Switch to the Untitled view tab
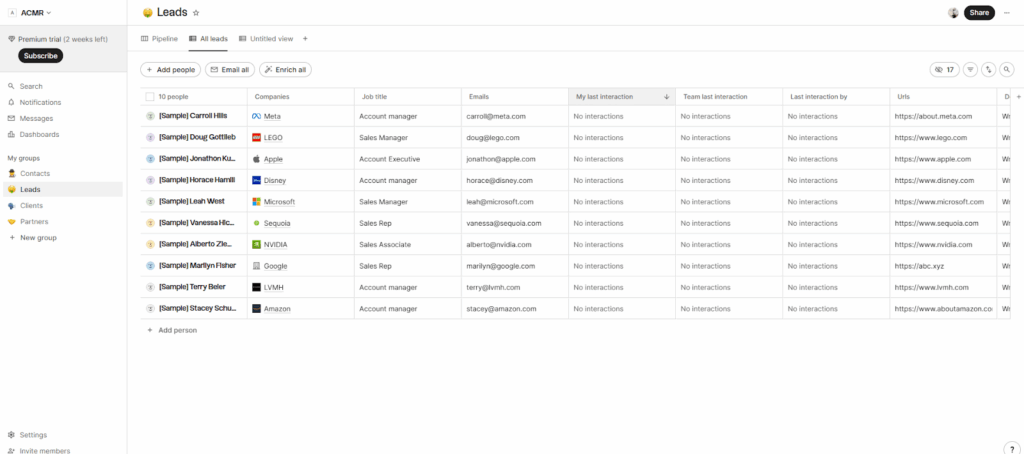 coord(266,39)
